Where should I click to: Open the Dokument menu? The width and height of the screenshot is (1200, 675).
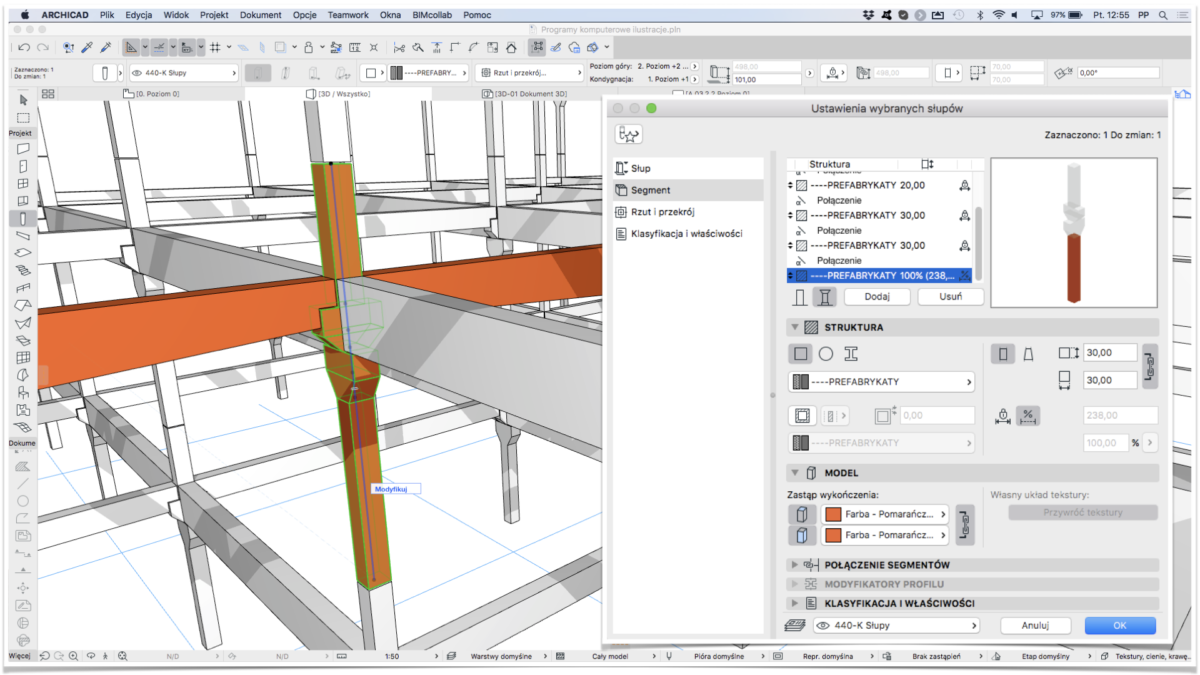(x=260, y=15)
